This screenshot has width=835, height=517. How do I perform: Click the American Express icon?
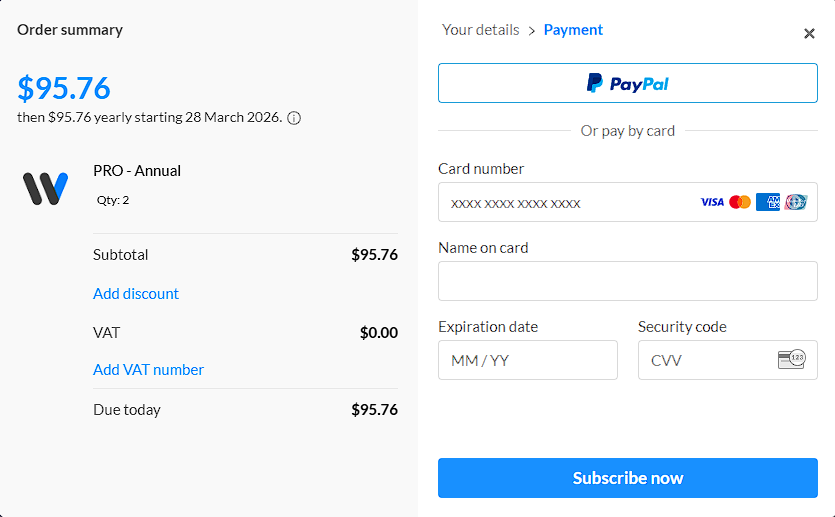(768, 202)
